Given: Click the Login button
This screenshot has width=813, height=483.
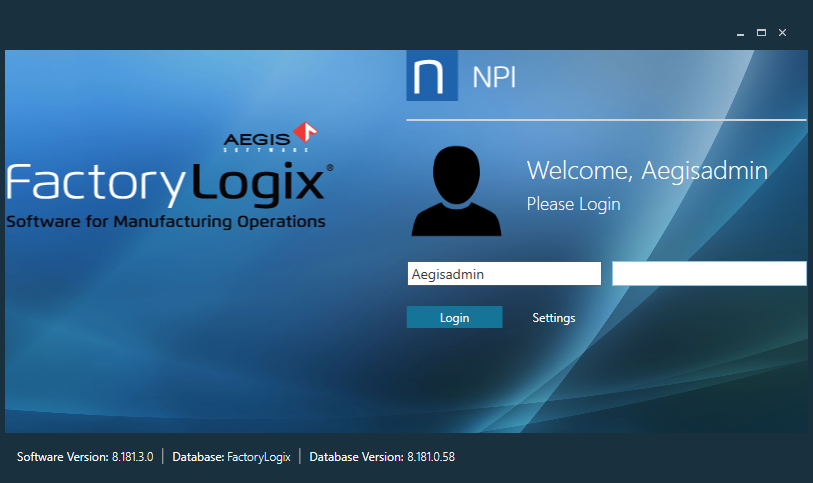Looking at the screenshot, I should pyautogui.click(x=454, y=317).
